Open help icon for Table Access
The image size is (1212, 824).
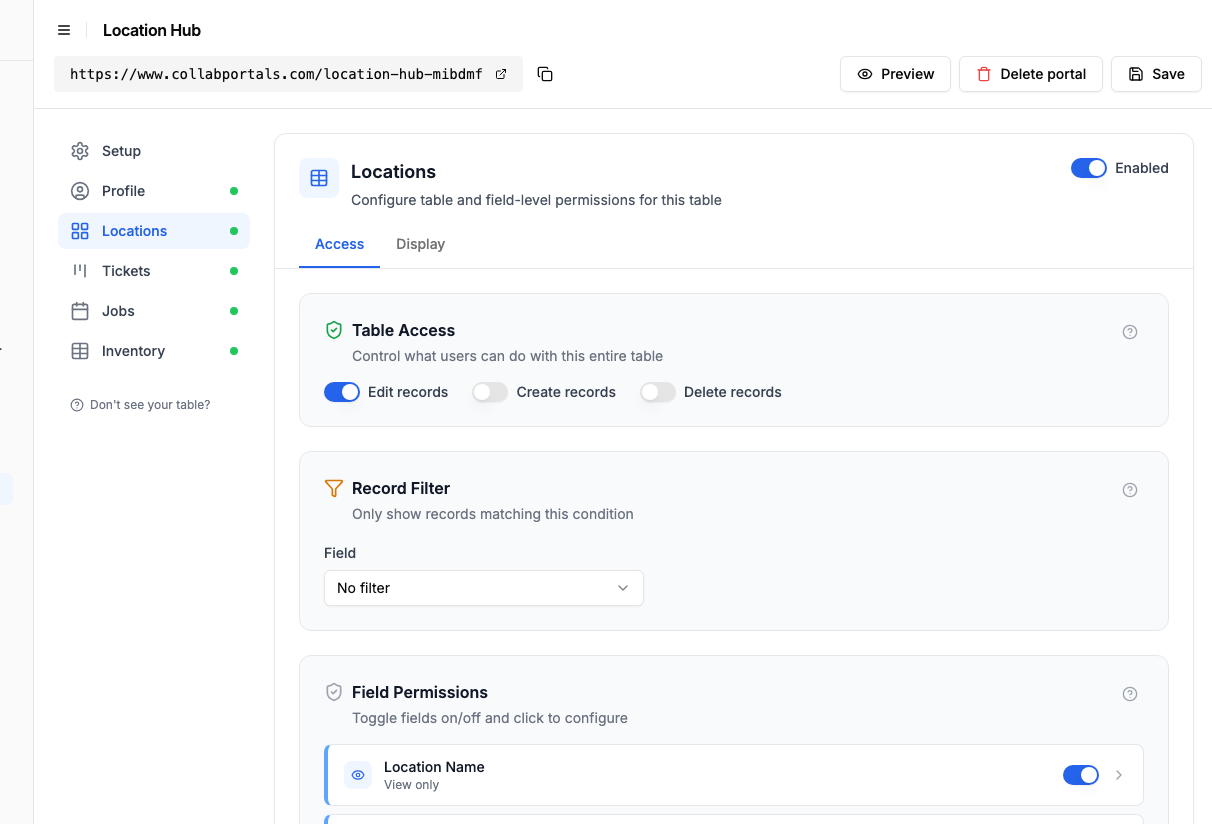pos(1130,332)
